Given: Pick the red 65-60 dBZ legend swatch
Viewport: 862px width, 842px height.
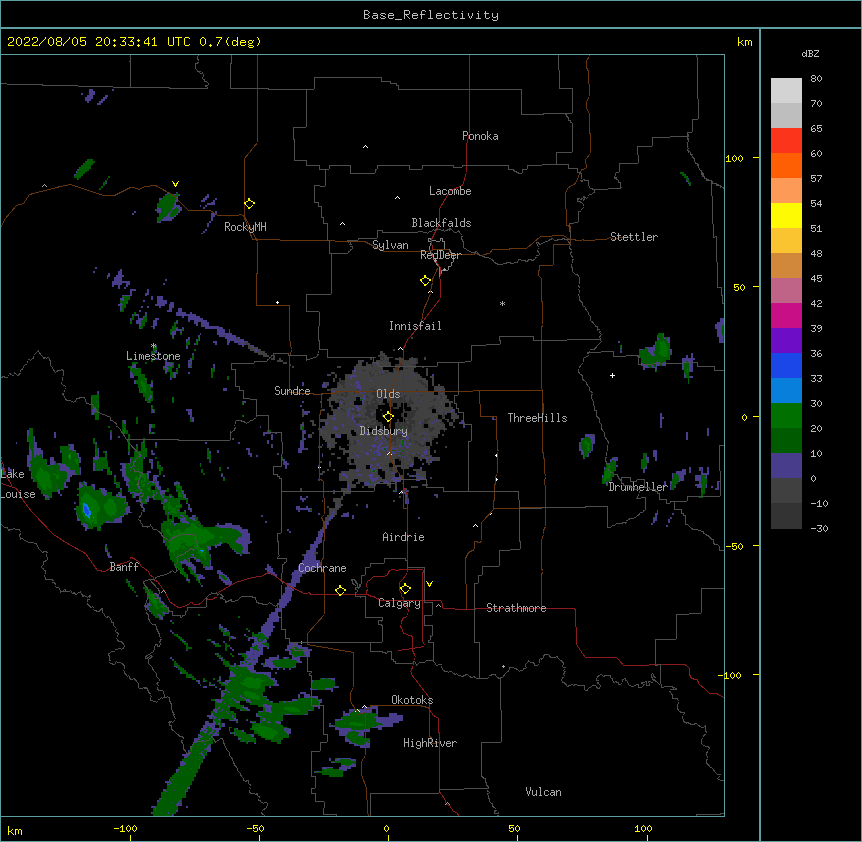Looking at the screenshot, I should coord(786,141).
